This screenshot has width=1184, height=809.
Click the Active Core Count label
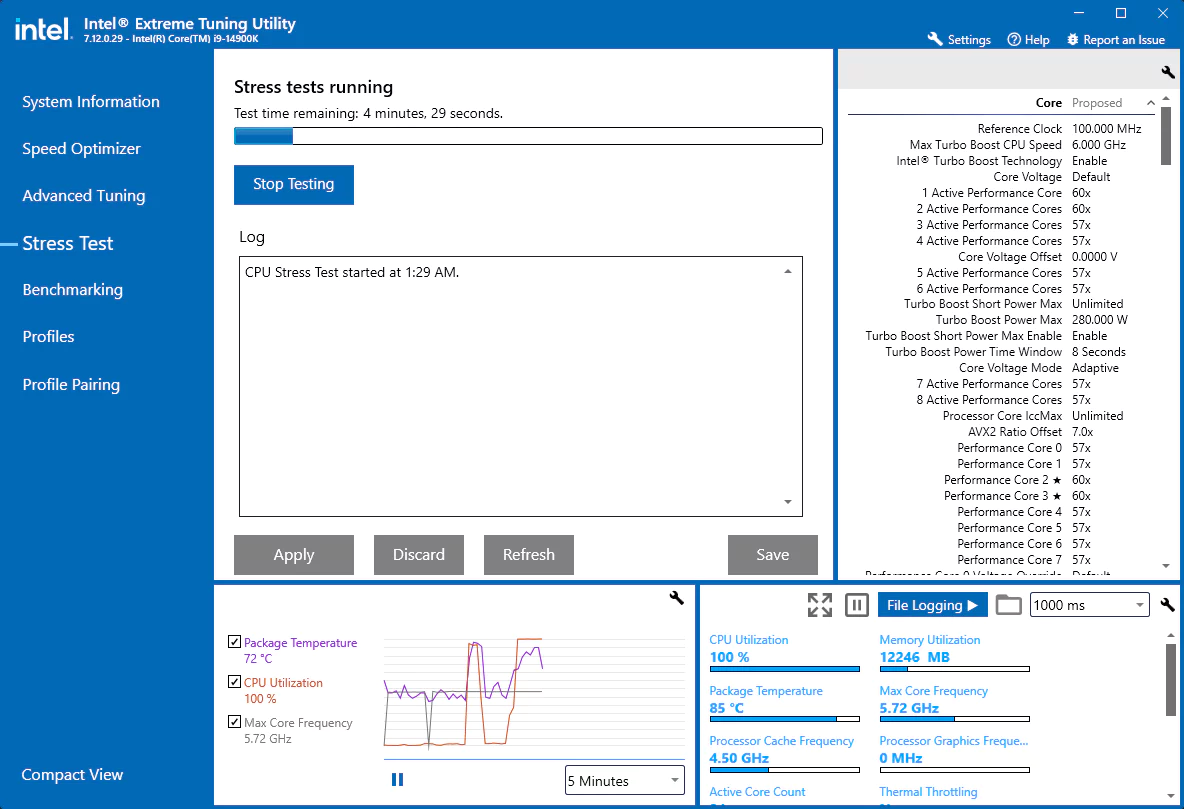coord(757,792)
